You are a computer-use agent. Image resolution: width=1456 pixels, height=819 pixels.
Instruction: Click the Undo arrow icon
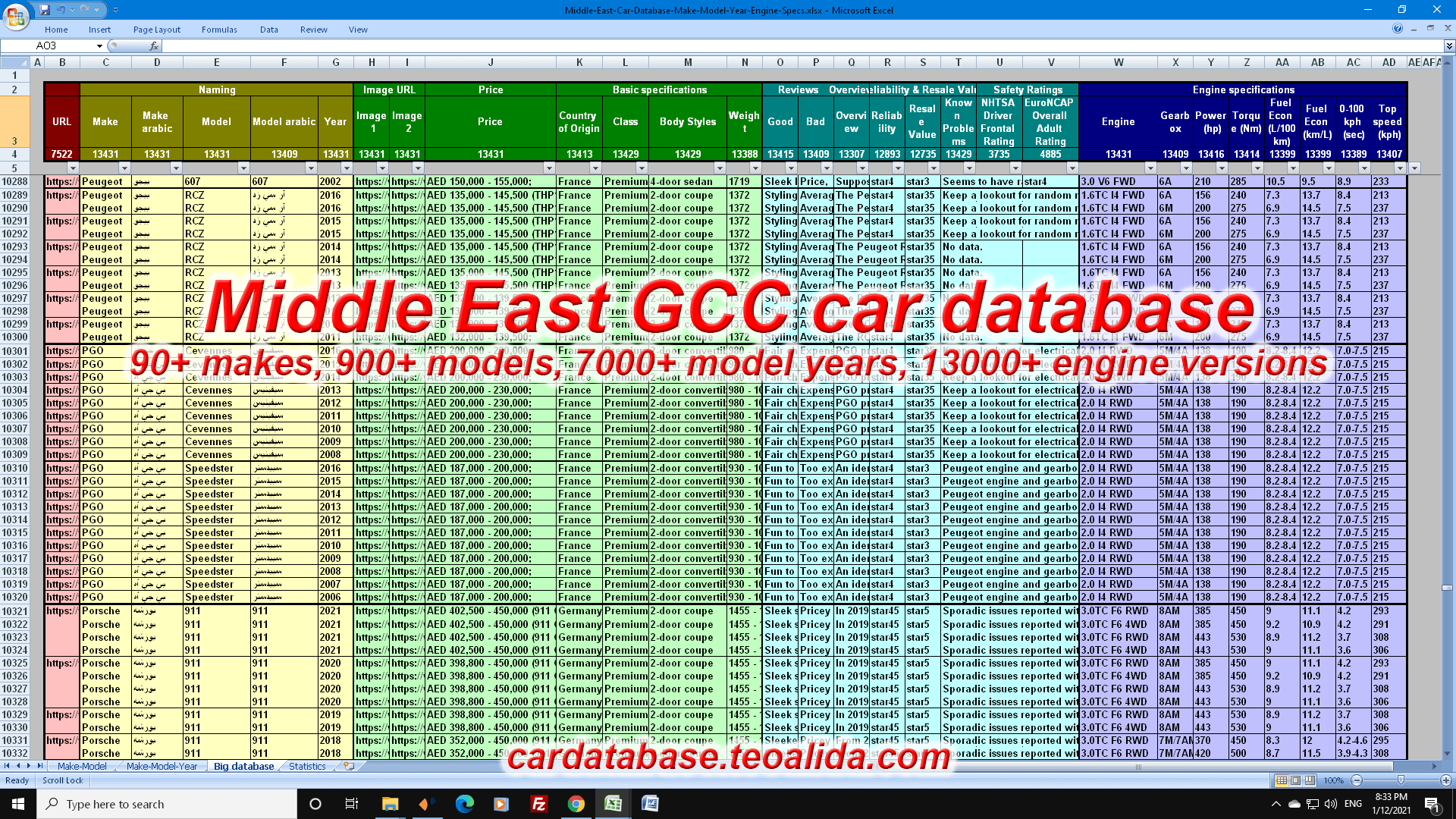(62, 10)
